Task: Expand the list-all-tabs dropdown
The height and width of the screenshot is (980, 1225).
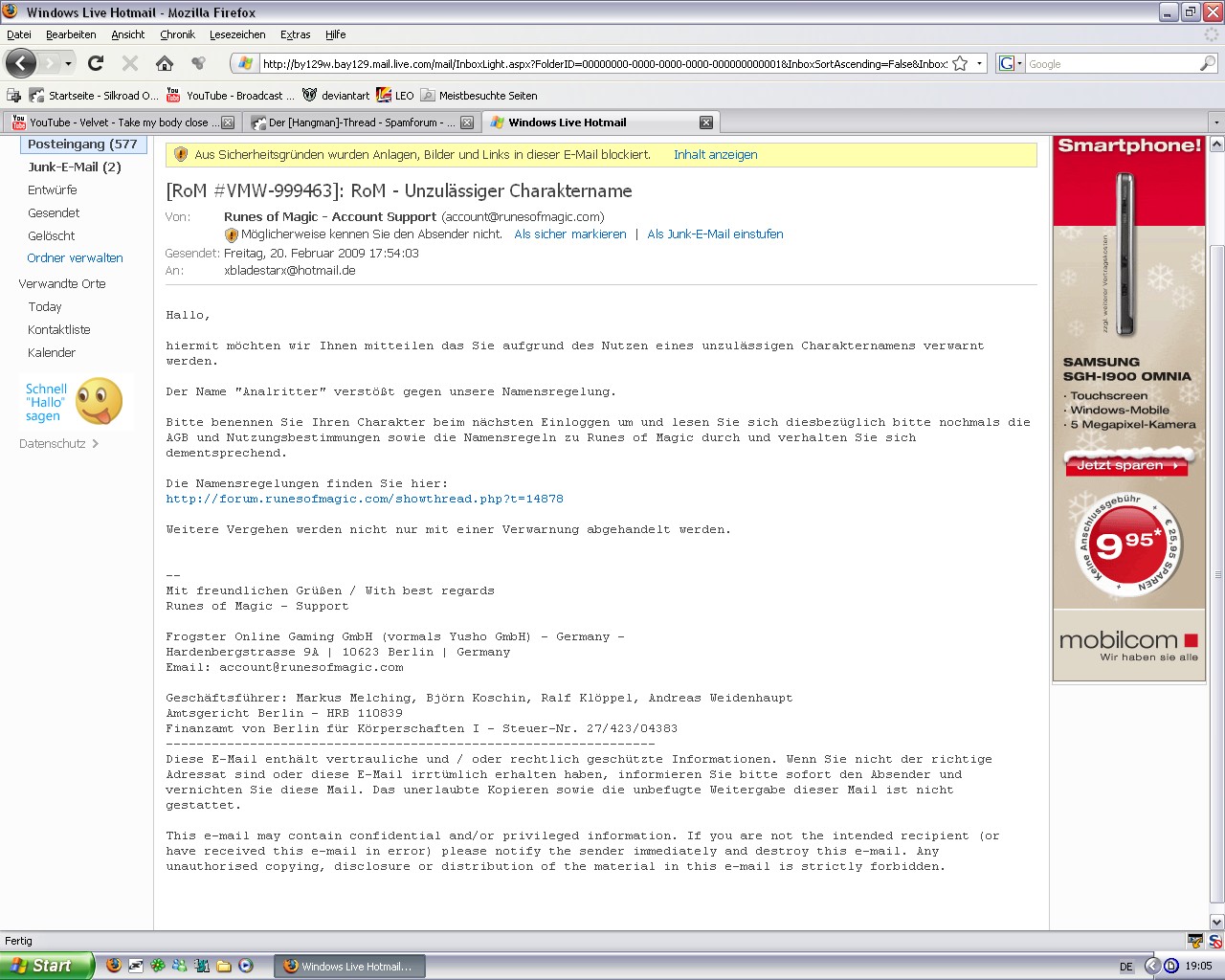Action: (x=1216, y=122)
